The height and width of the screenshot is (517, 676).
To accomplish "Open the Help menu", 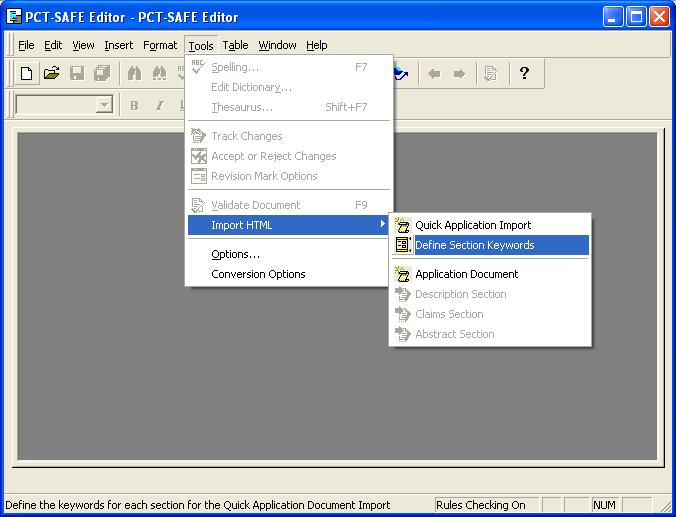I will [x=316, y=45].
